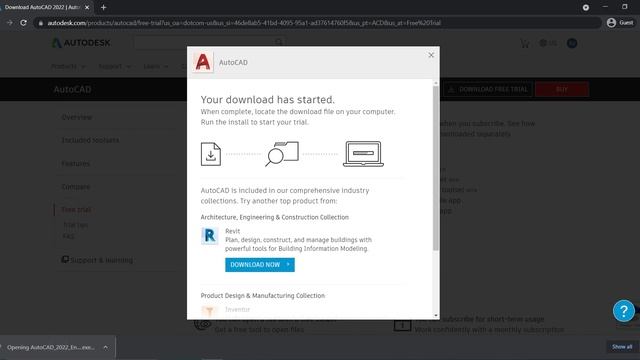Screen dimensions: 640x360
Task: Expand the AutoCAD download item chevron
Action: point(106,347)
